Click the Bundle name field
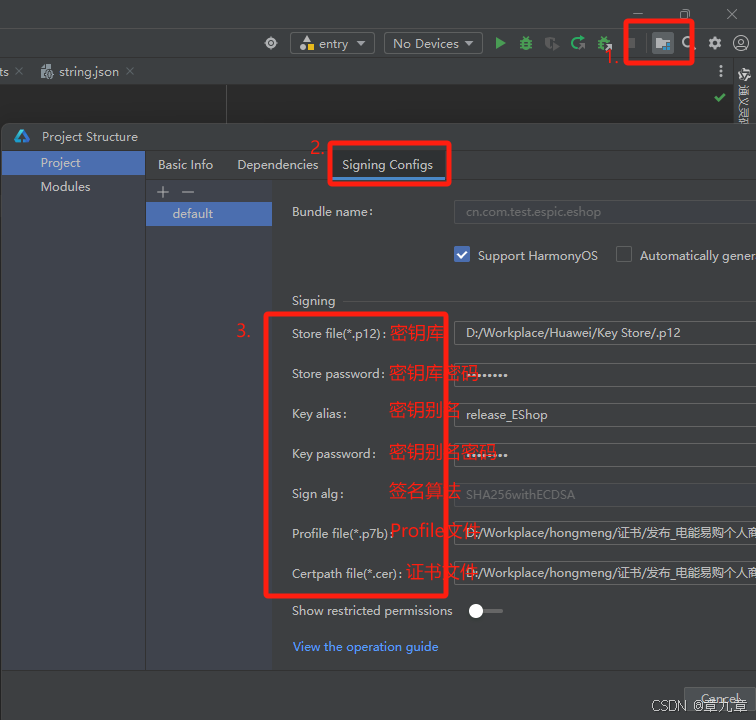The image size is (756, 720). pyautogui.click(x=605, y=212)
